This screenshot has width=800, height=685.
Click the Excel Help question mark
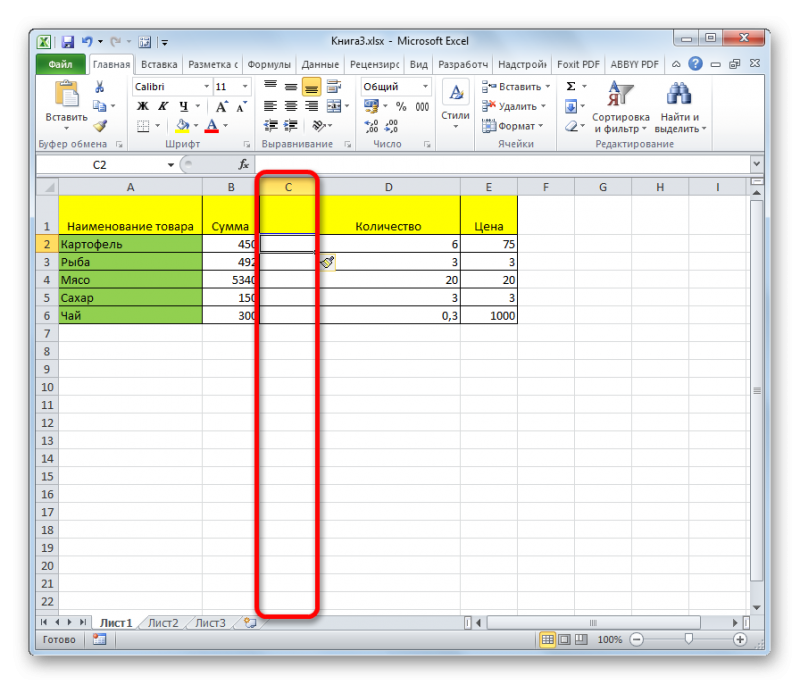click(x=695, y=64)
